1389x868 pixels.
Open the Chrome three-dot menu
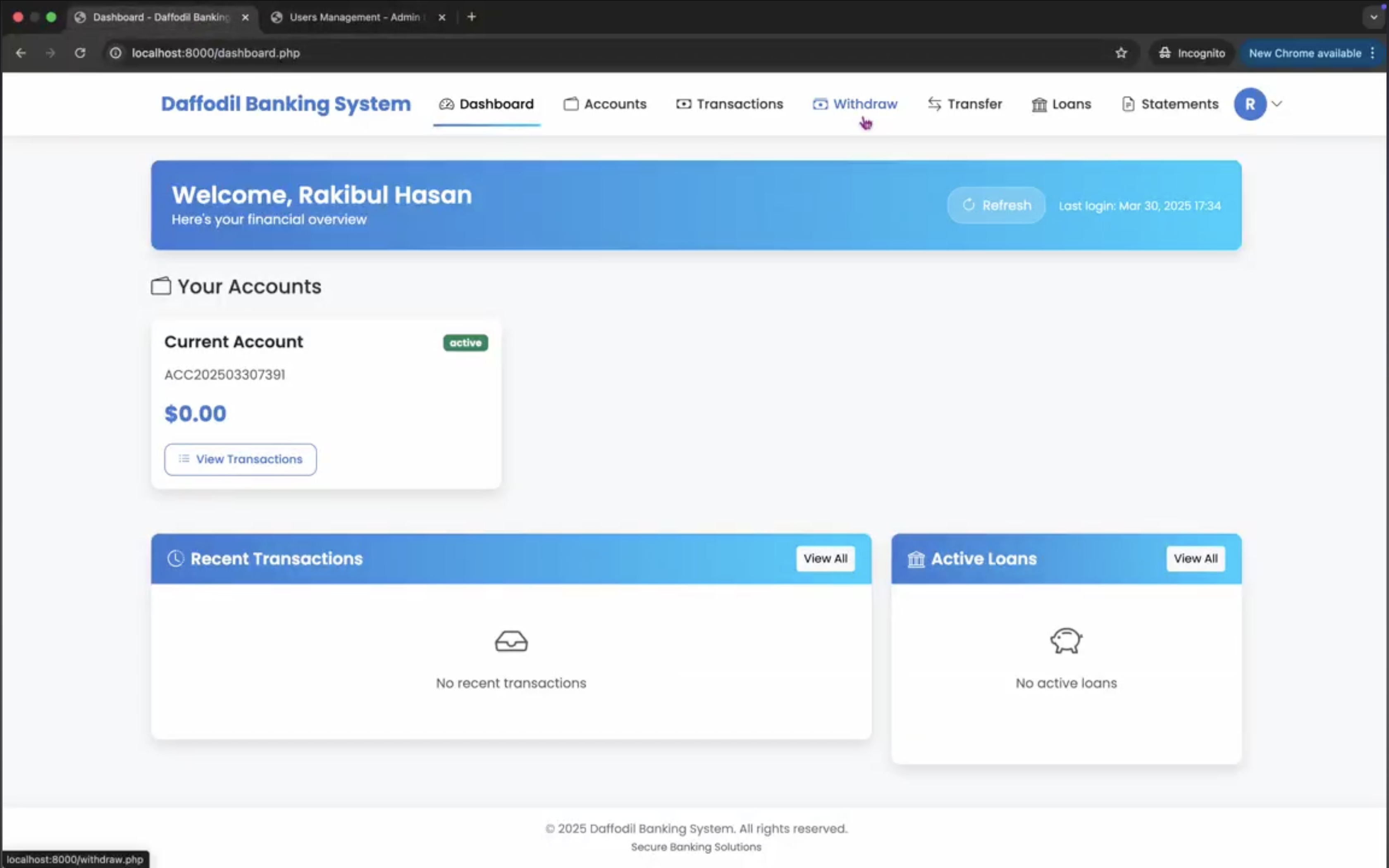coord(1372,53)
